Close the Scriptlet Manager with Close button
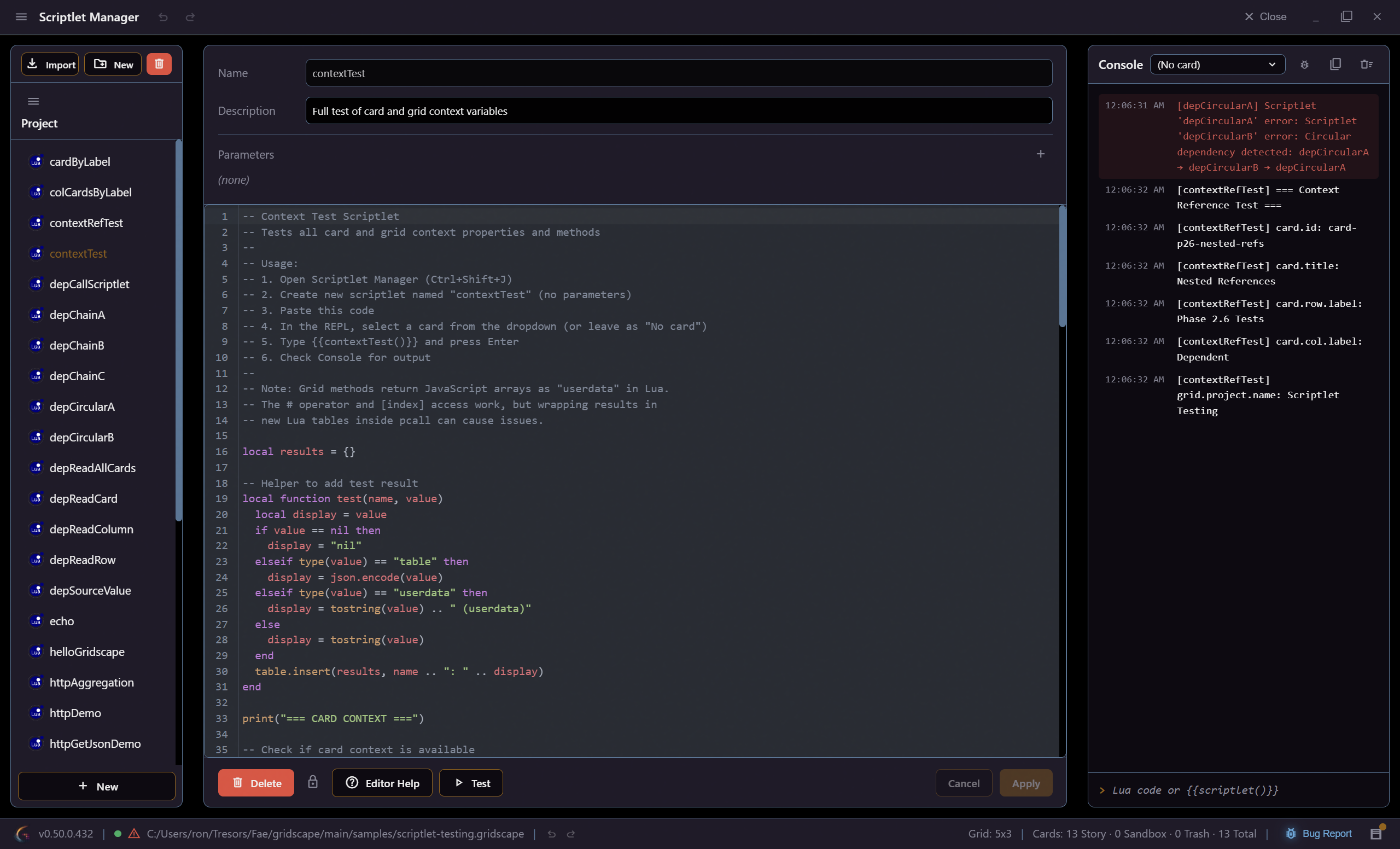The width and height of the screenshot is (1400, 849). pyautogui.click(x=1265, y=17)
